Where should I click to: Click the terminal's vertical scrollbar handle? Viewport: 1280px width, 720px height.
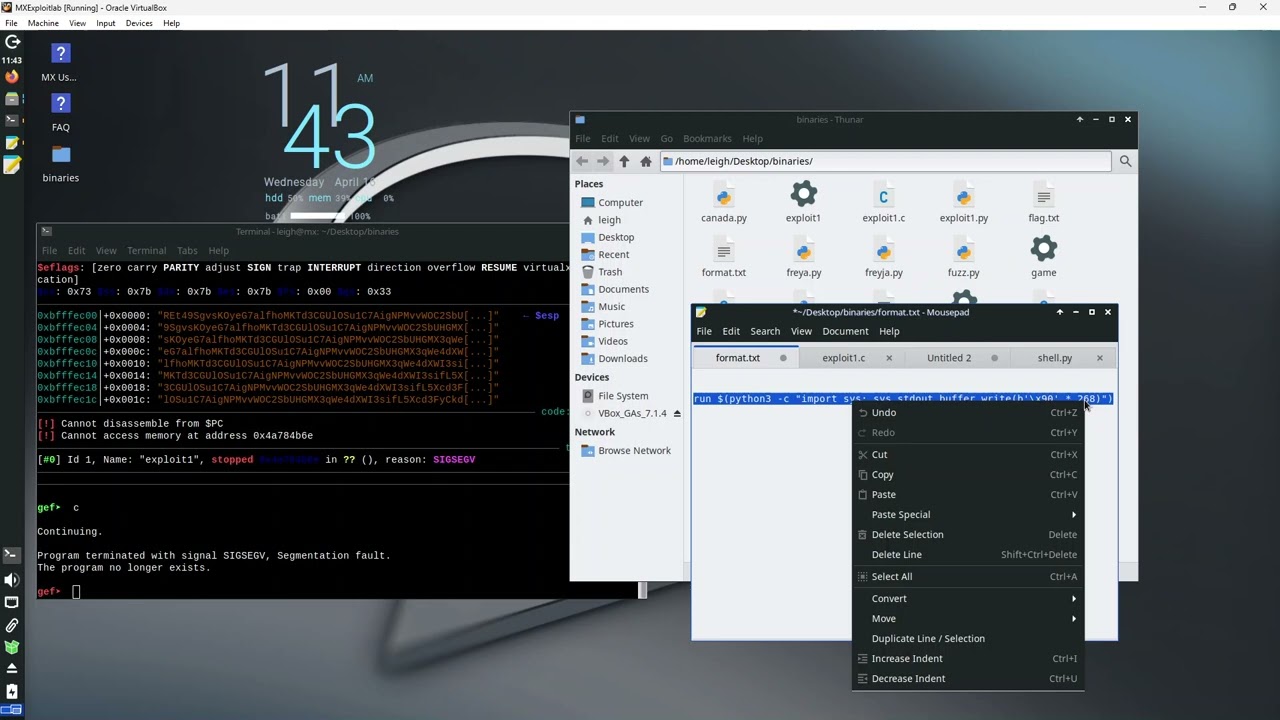point(643,590)
